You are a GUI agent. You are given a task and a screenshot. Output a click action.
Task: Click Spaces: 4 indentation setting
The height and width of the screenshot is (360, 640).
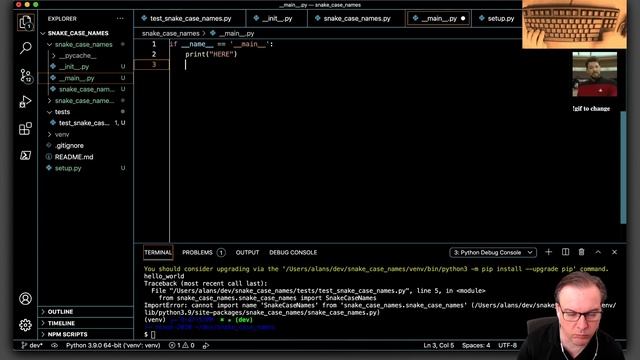[x=476, y=345]
